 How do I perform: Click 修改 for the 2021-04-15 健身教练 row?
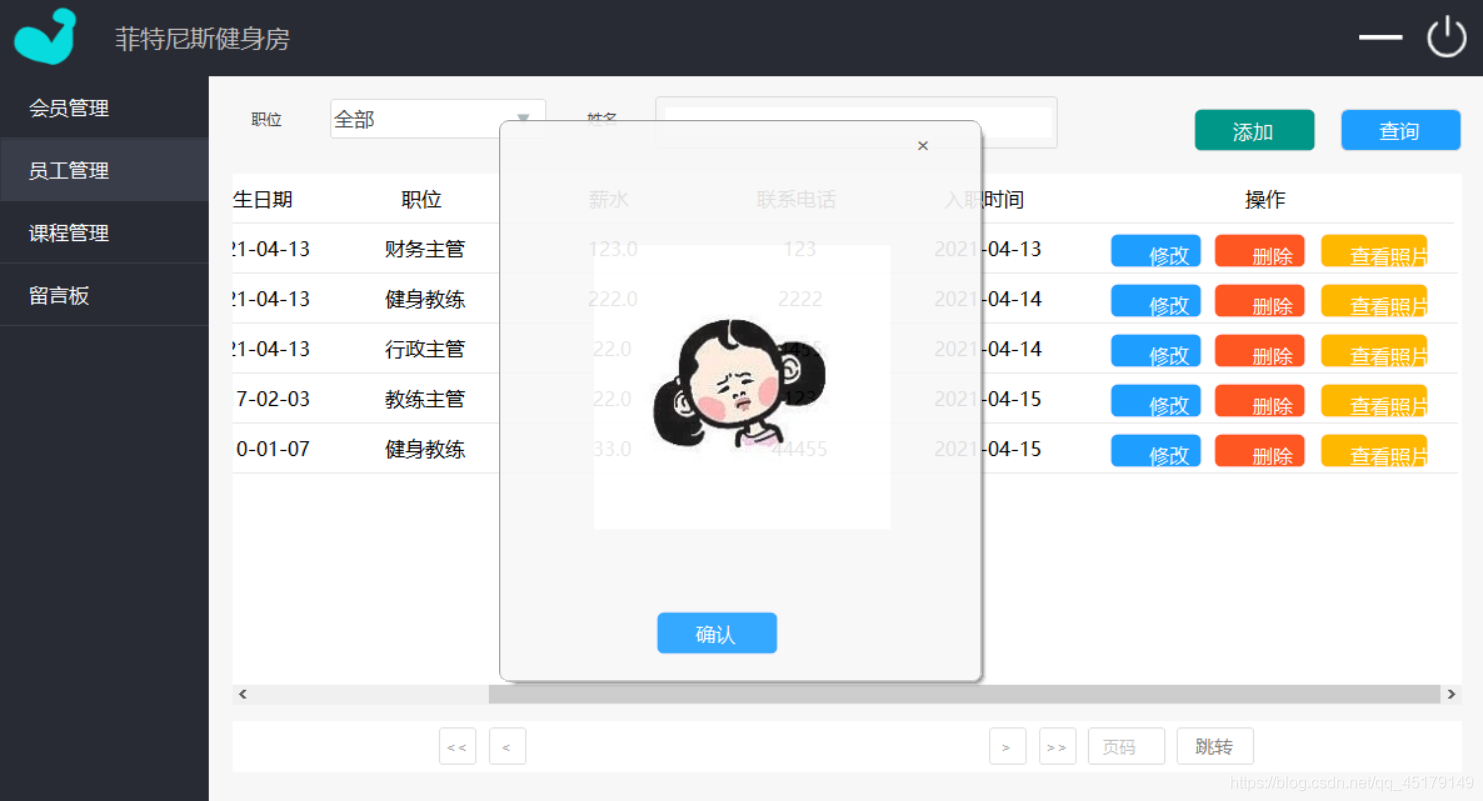[1156, 451]
